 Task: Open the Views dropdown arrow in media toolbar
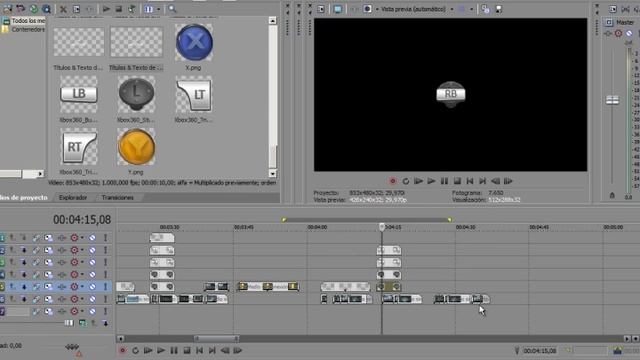(158, 9)
